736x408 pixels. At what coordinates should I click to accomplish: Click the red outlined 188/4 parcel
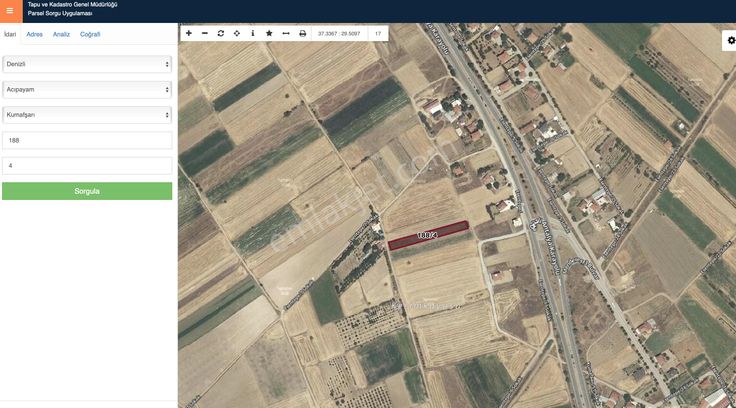pos(428,234)
